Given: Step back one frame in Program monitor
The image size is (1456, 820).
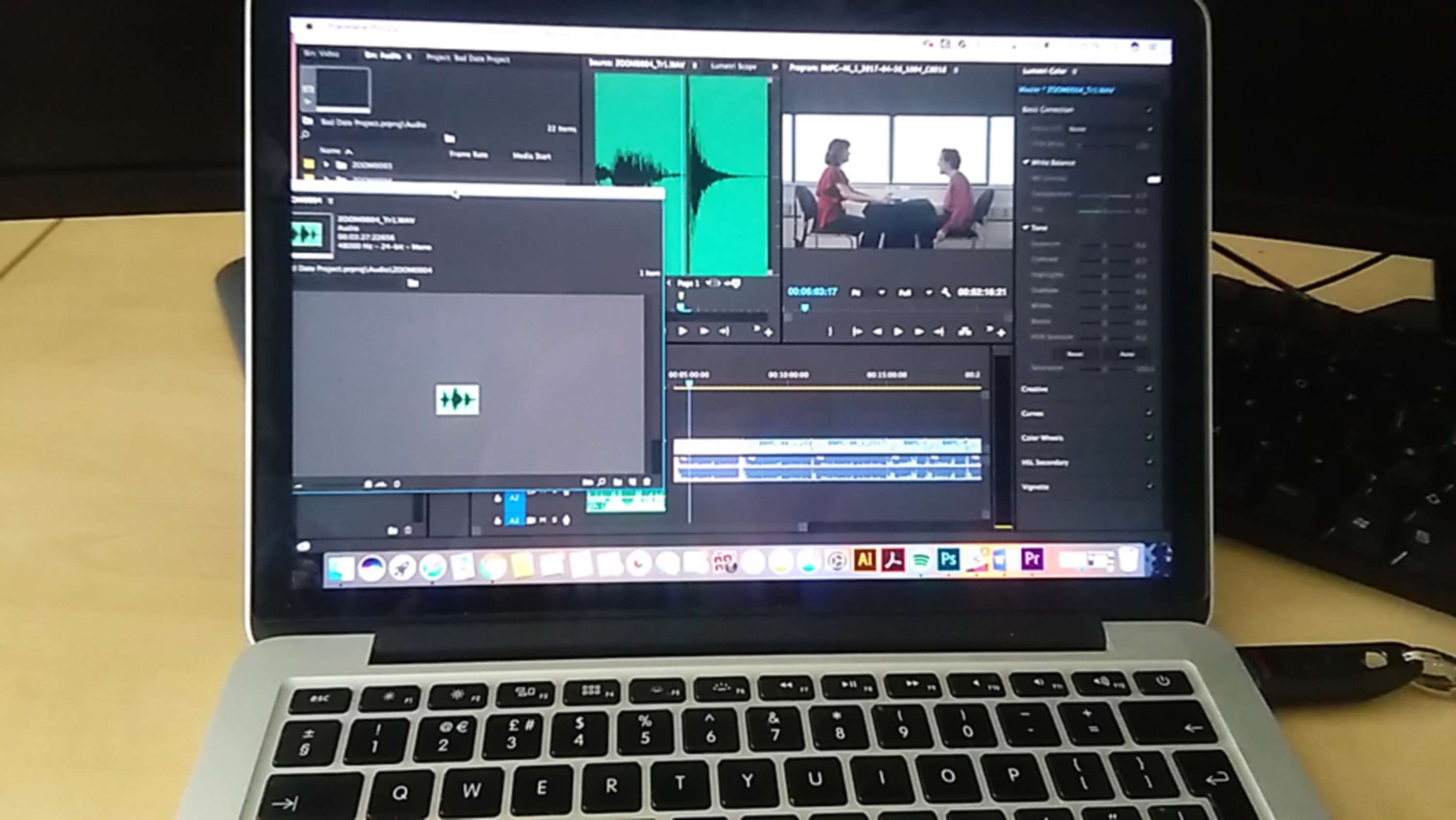Looking at the screenshot, I should coord(877,332).
